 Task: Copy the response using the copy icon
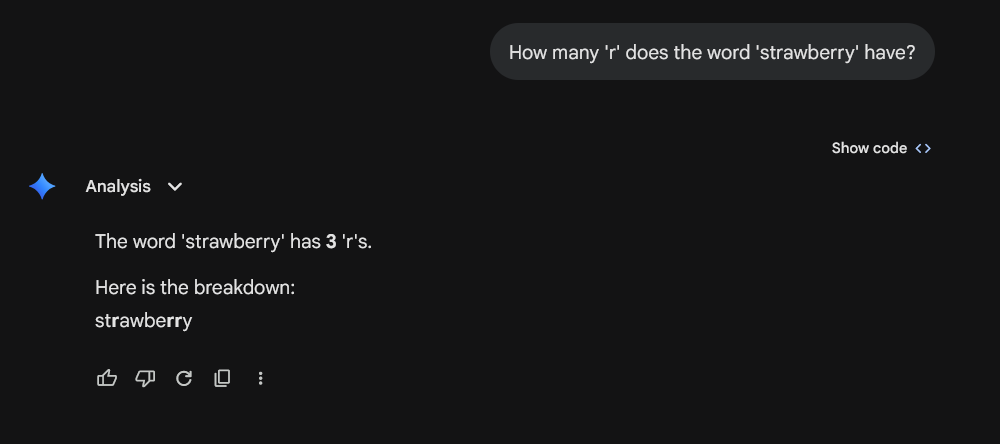pyautogui.click(x=222, y=378)
